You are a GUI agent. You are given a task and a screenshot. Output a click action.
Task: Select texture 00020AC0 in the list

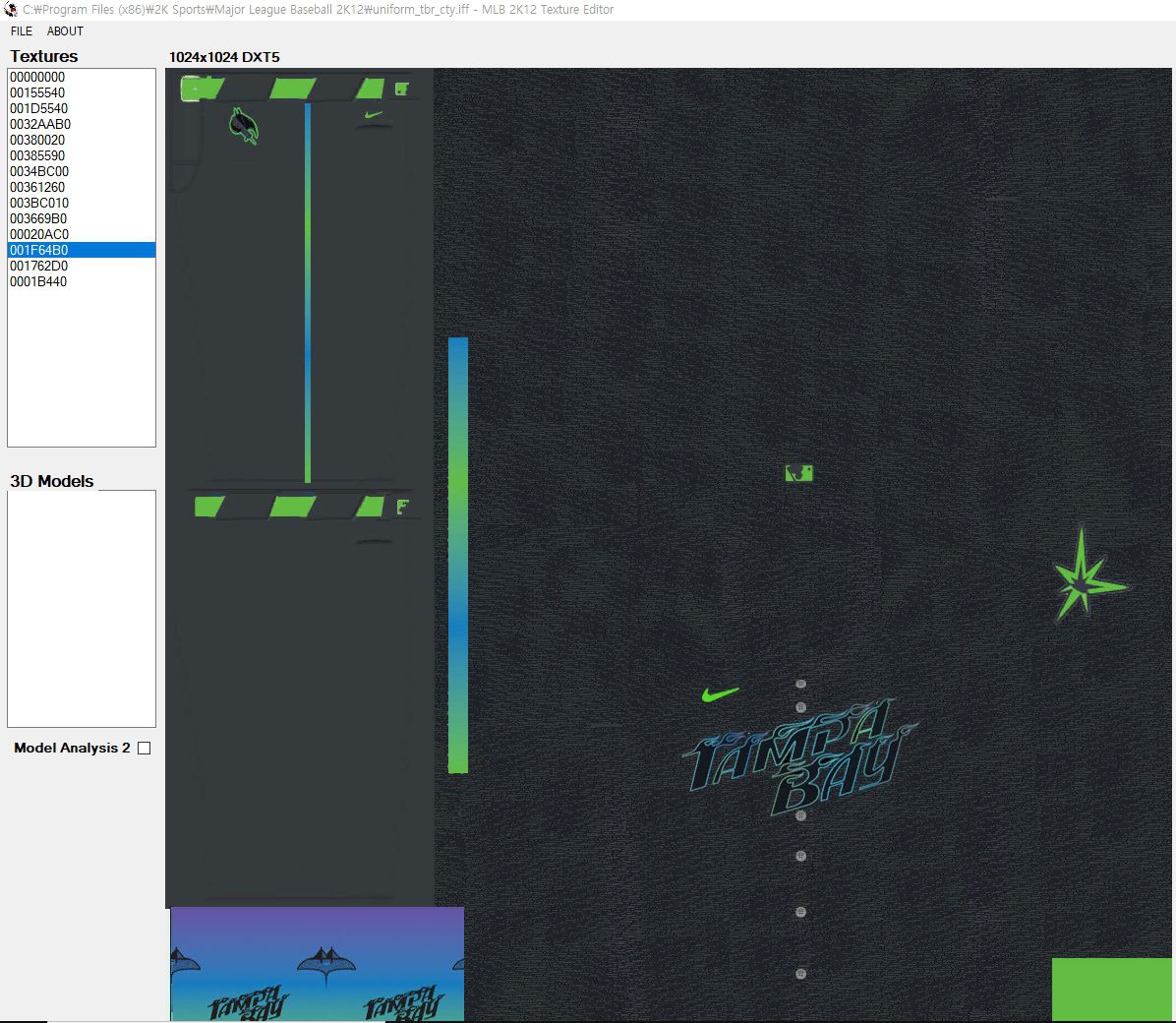(39, 234)
